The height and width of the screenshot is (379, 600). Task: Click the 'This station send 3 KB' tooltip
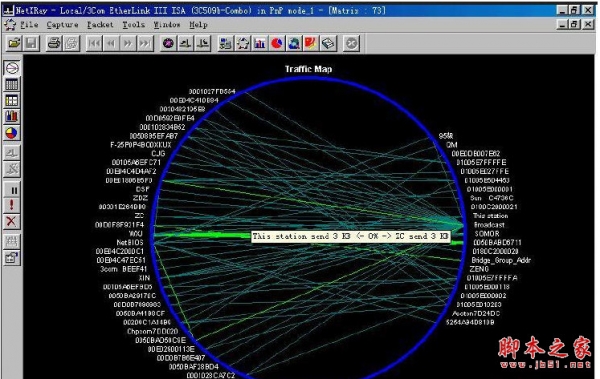[350, 236]
